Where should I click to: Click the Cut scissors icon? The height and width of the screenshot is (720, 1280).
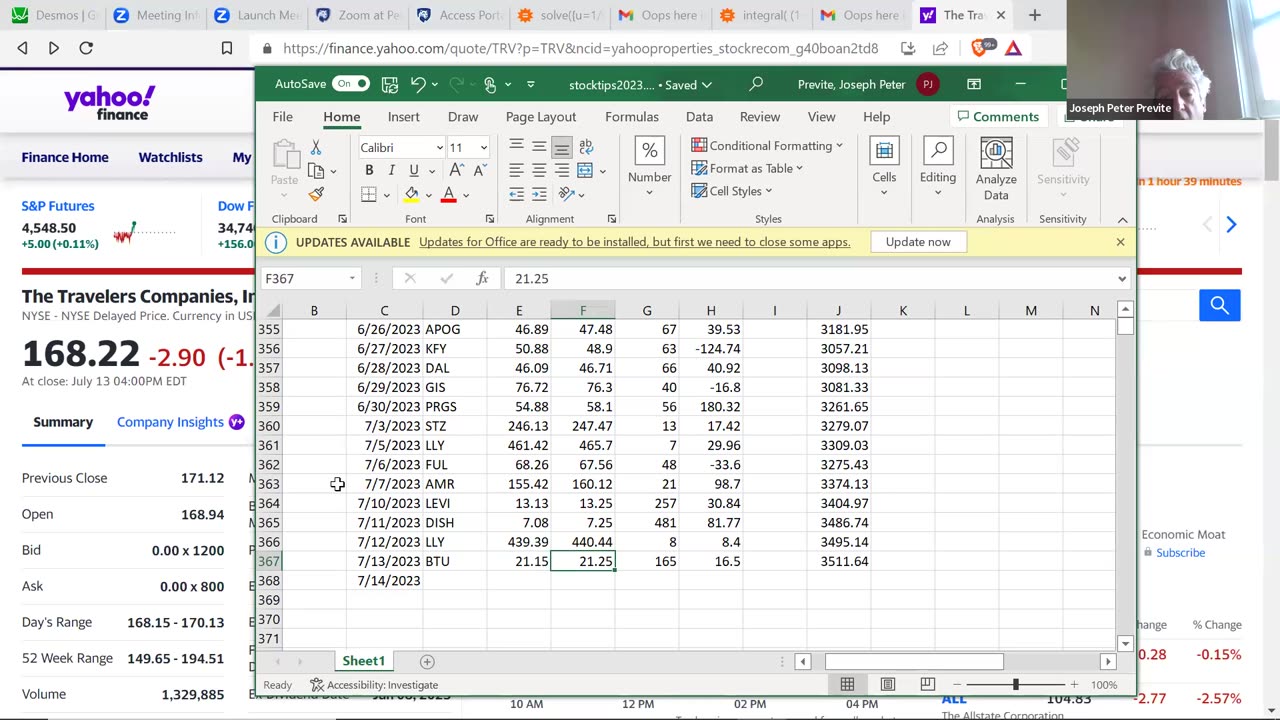[x=316, y=147]
